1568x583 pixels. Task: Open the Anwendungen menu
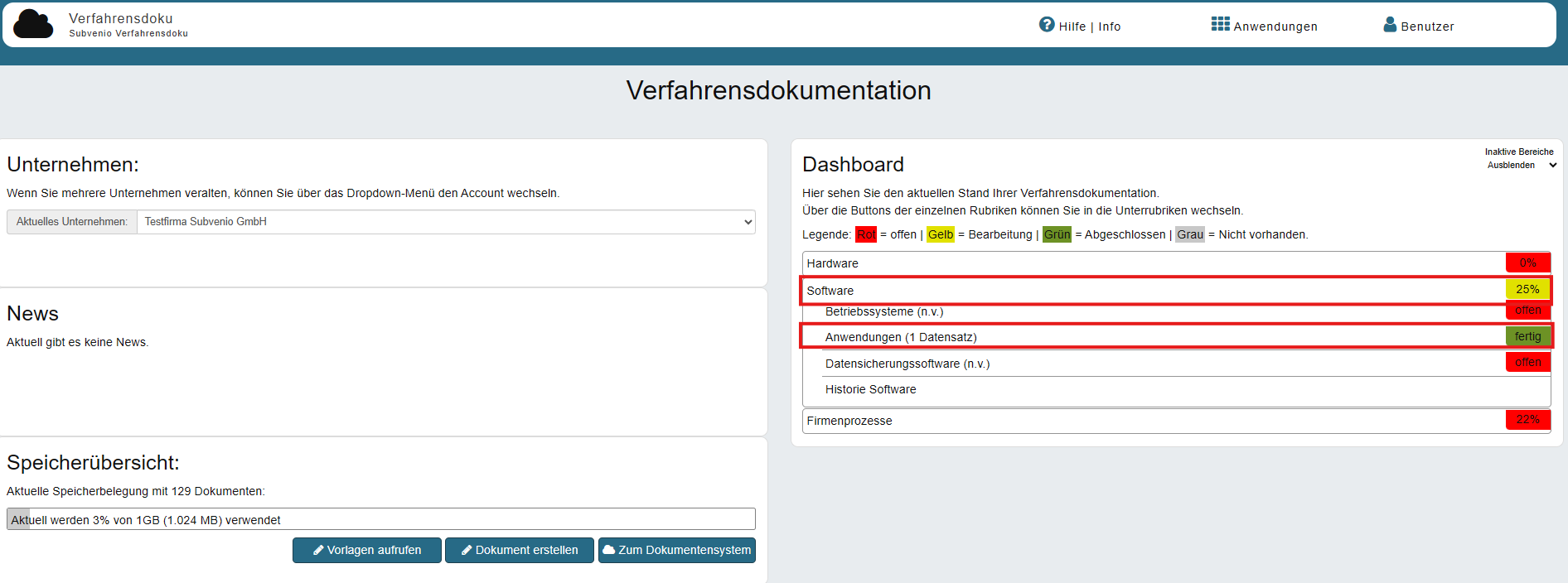pyautogui.click(x=1265, y=26)
